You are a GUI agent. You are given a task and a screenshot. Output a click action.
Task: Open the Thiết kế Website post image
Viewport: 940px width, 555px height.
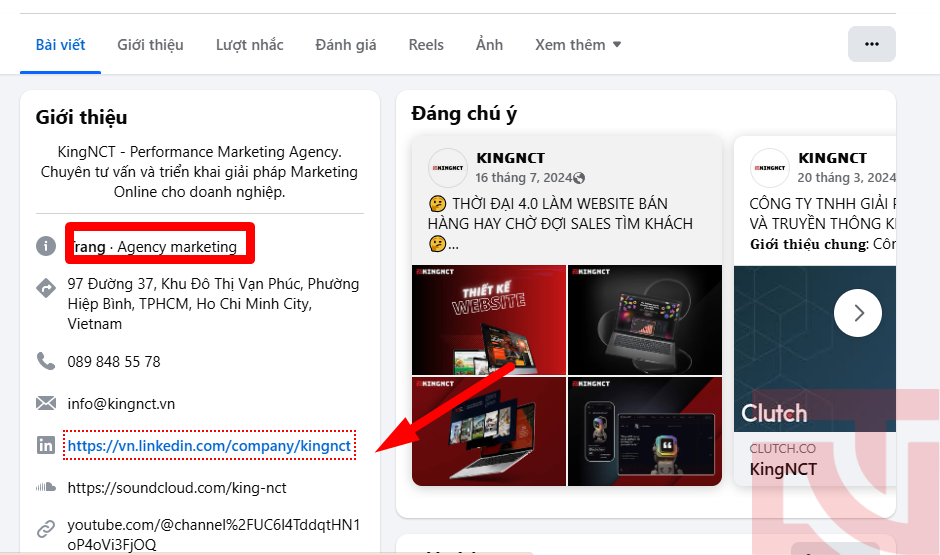(489, 320)
